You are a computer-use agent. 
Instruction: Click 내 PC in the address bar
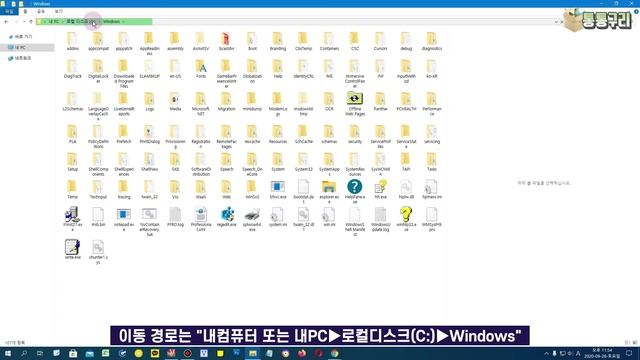coord(53,22)
